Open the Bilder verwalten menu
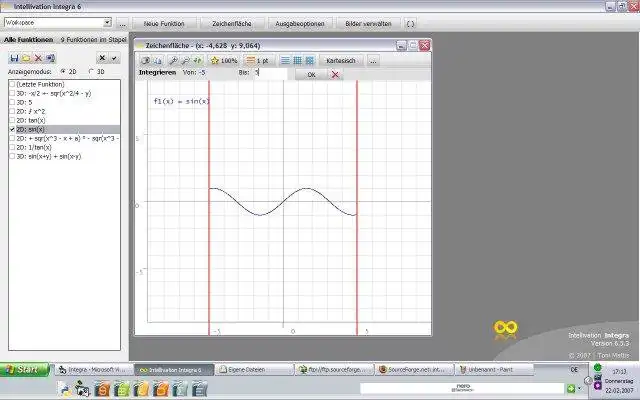The image size is (640, 400). [x=368, y=24]
